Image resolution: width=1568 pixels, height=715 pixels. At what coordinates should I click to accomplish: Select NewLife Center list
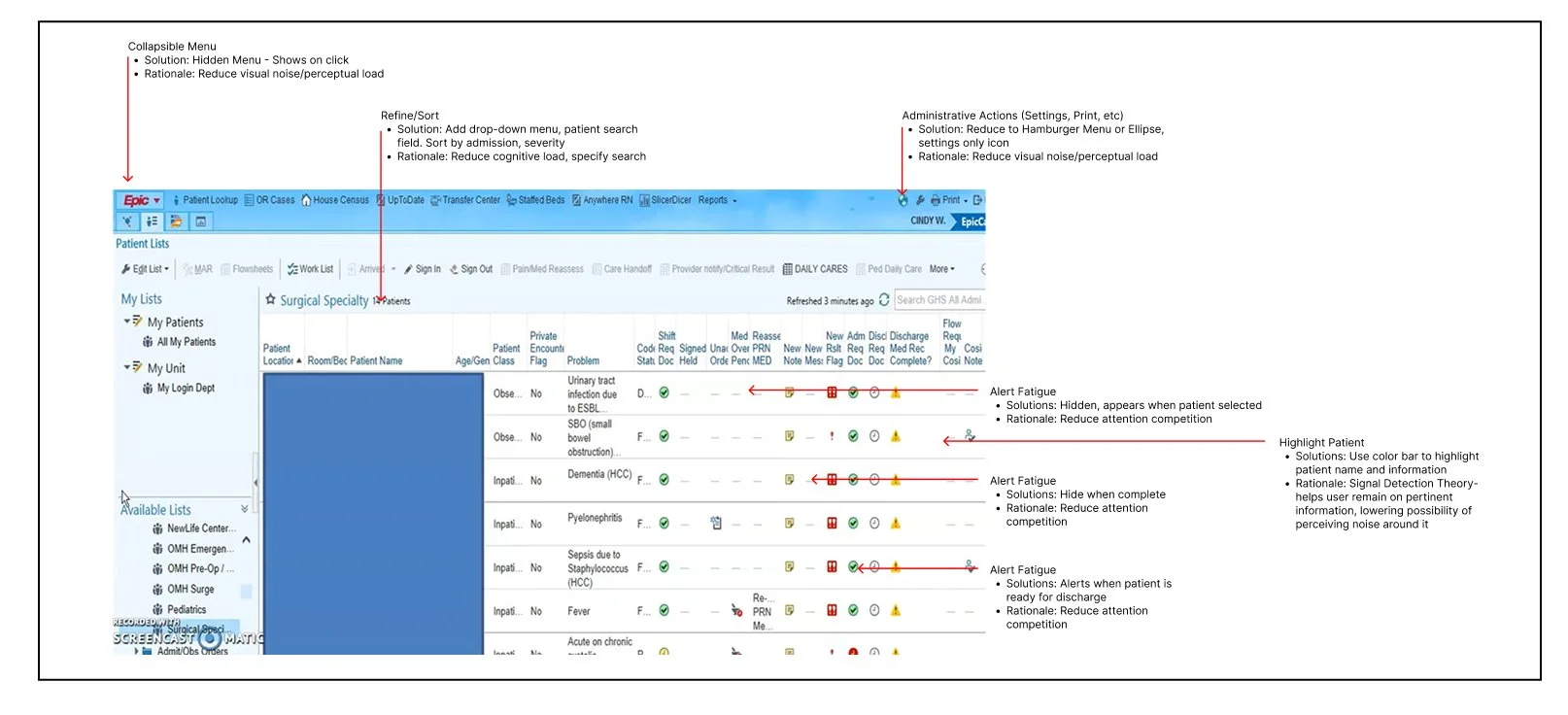pyautogui.click(x=194, y=528)
